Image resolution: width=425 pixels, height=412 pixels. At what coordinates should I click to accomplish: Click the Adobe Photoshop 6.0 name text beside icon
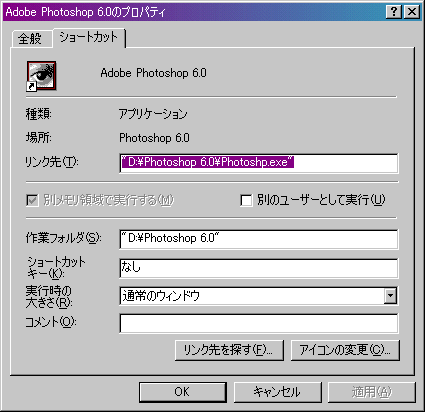[x=153, y=73]
